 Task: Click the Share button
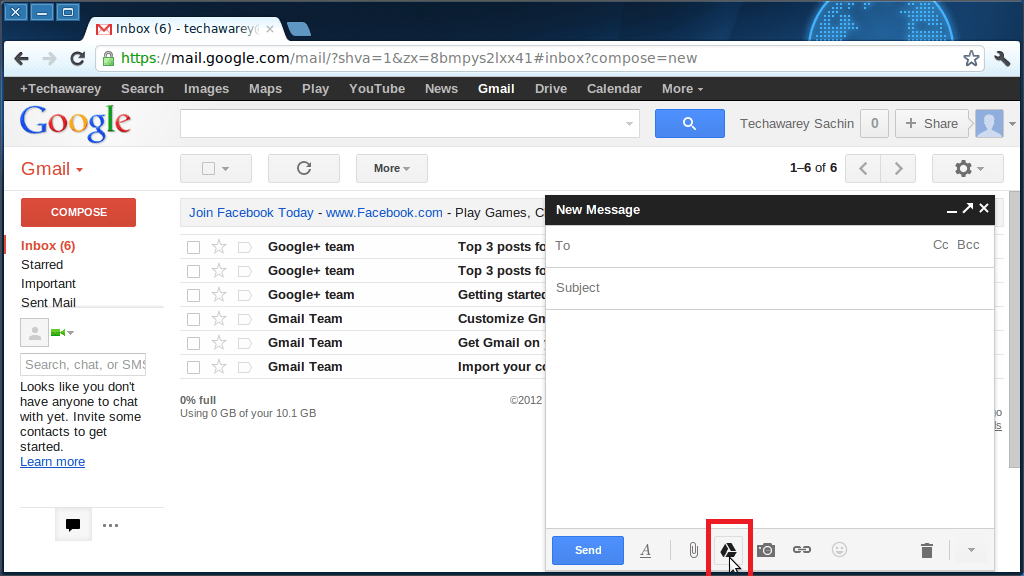(x=931, y=123)
